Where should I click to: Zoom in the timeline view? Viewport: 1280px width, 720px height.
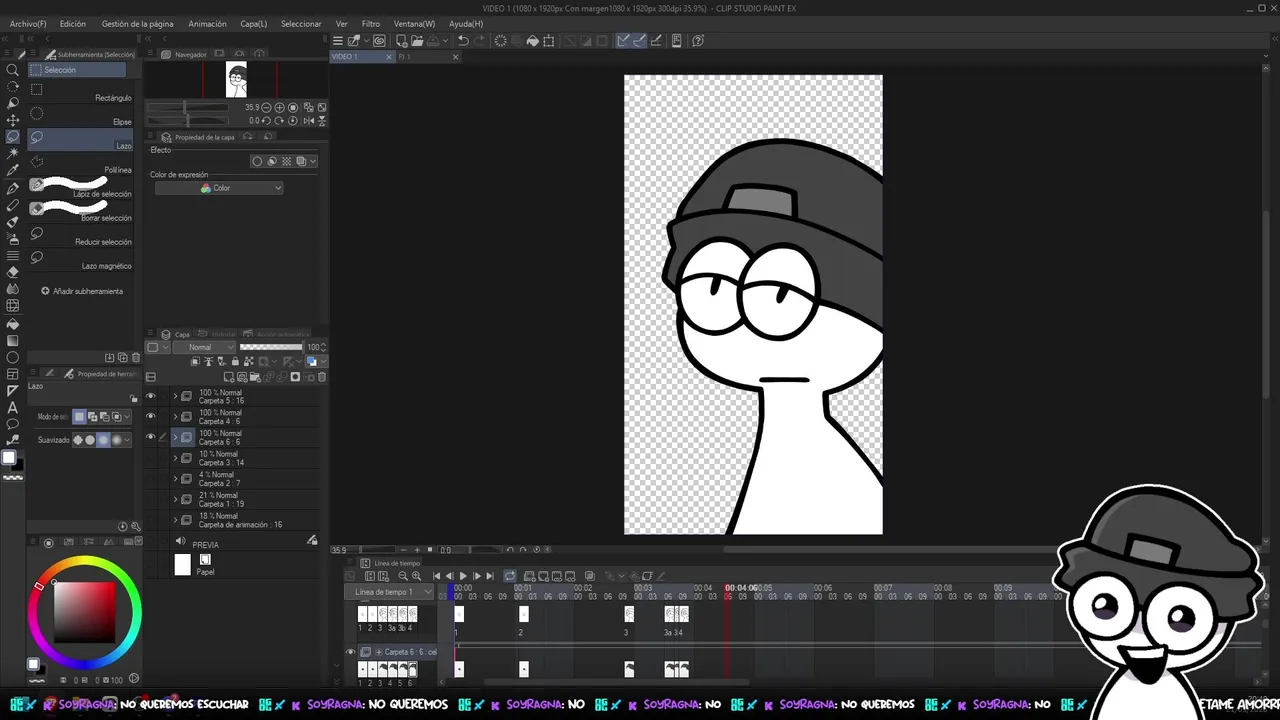coord(417,576)
